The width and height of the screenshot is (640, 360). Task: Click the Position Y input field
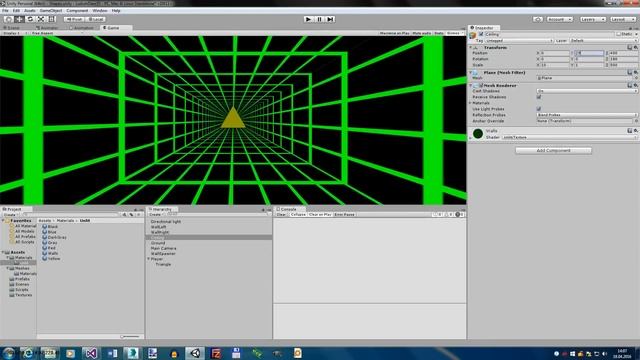coord(589,53)
